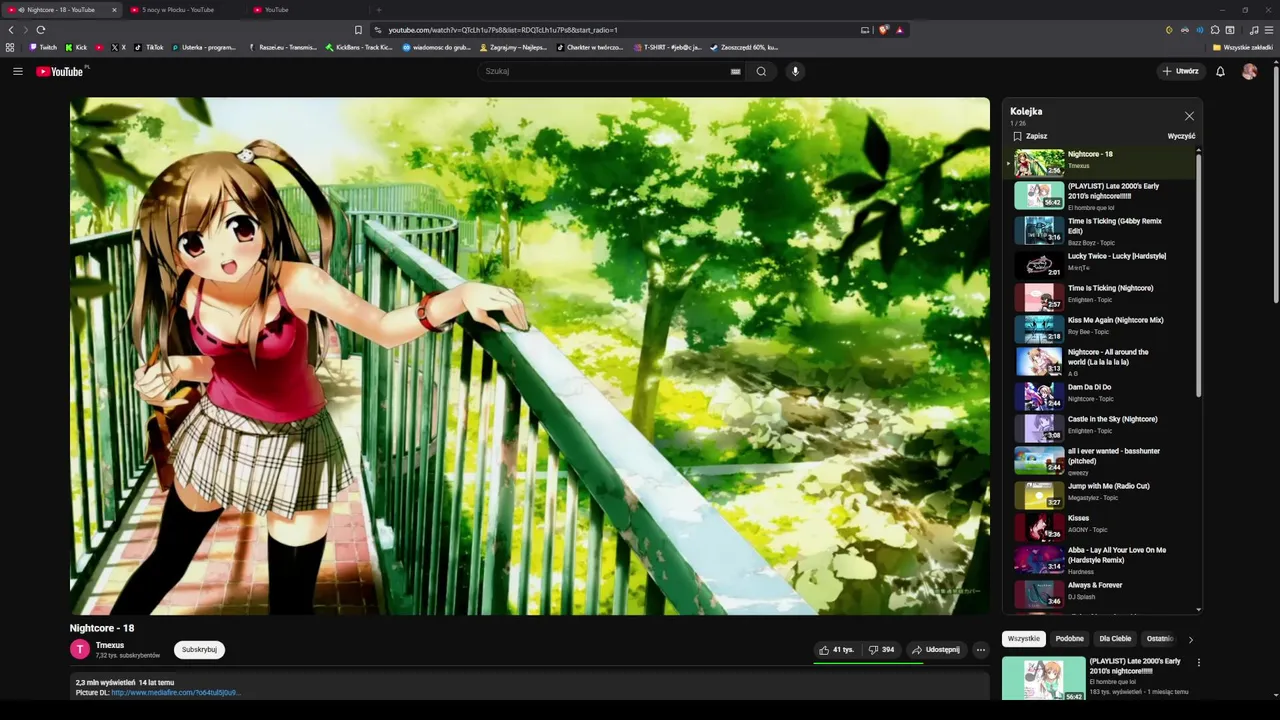
Task: Open the Tmexus channel name link
Action: 110,645
